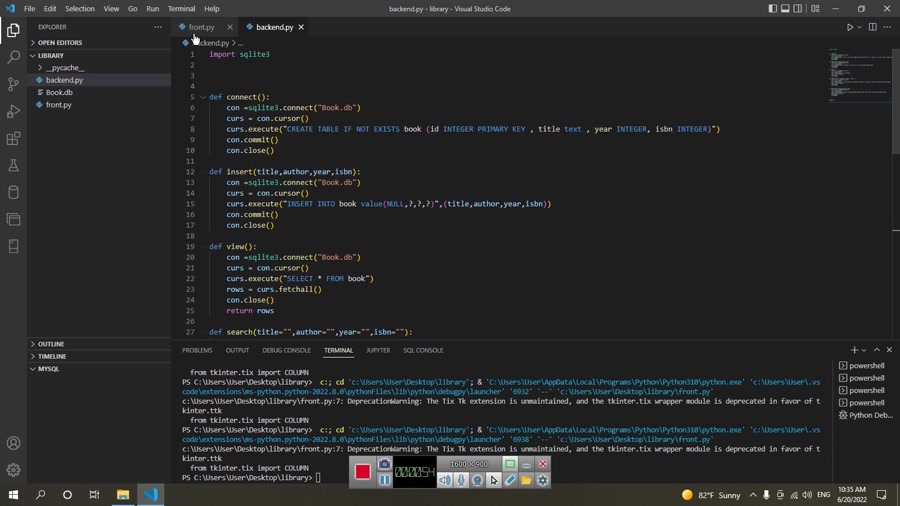Run the Python file with play button
The image size is (900, 506).
click(850, 27)
